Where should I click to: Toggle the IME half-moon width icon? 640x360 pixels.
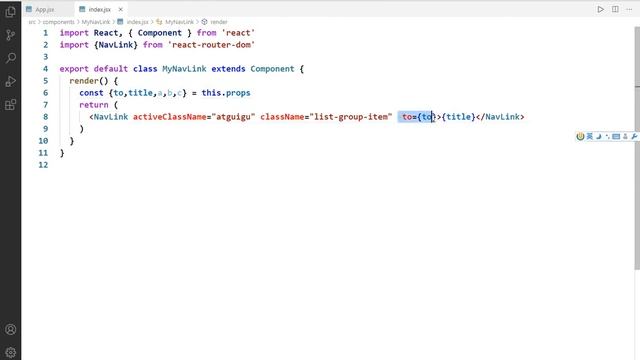599,136
